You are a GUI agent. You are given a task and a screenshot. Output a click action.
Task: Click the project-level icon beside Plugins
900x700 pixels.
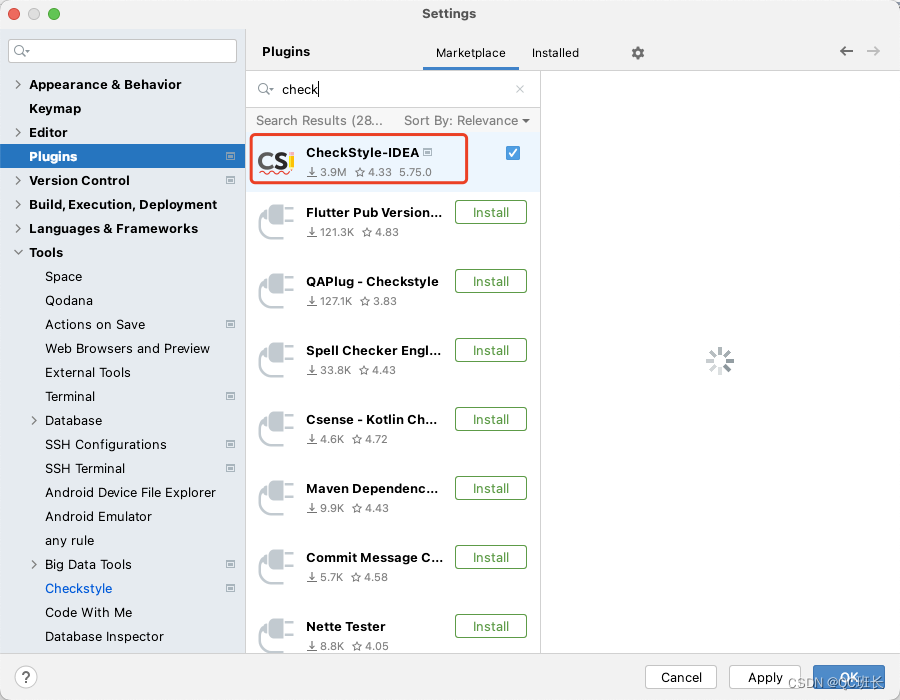(x=230, y=157)
